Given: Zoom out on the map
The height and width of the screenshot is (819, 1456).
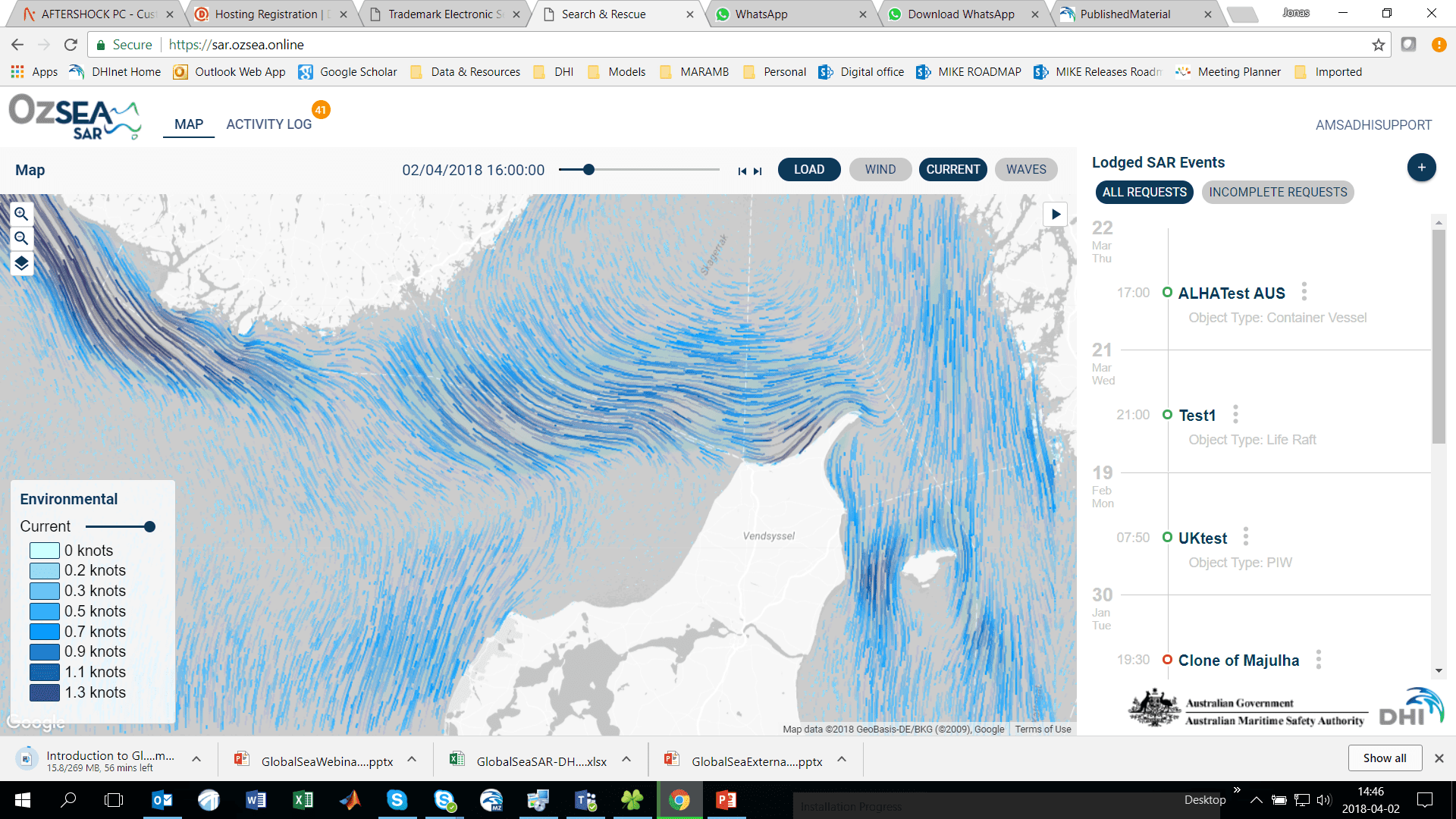Looking at the screenshot, I should [21, 238].
